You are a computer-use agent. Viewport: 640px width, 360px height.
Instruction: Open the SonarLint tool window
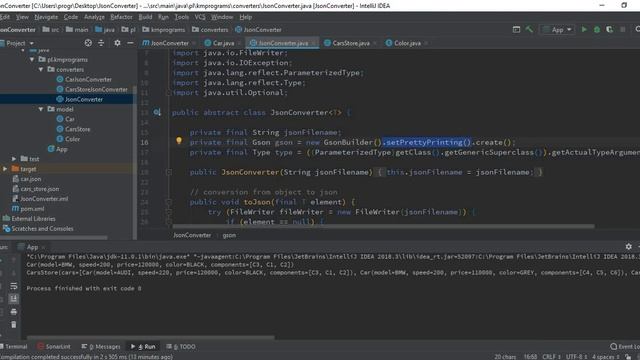coord(54,347)
